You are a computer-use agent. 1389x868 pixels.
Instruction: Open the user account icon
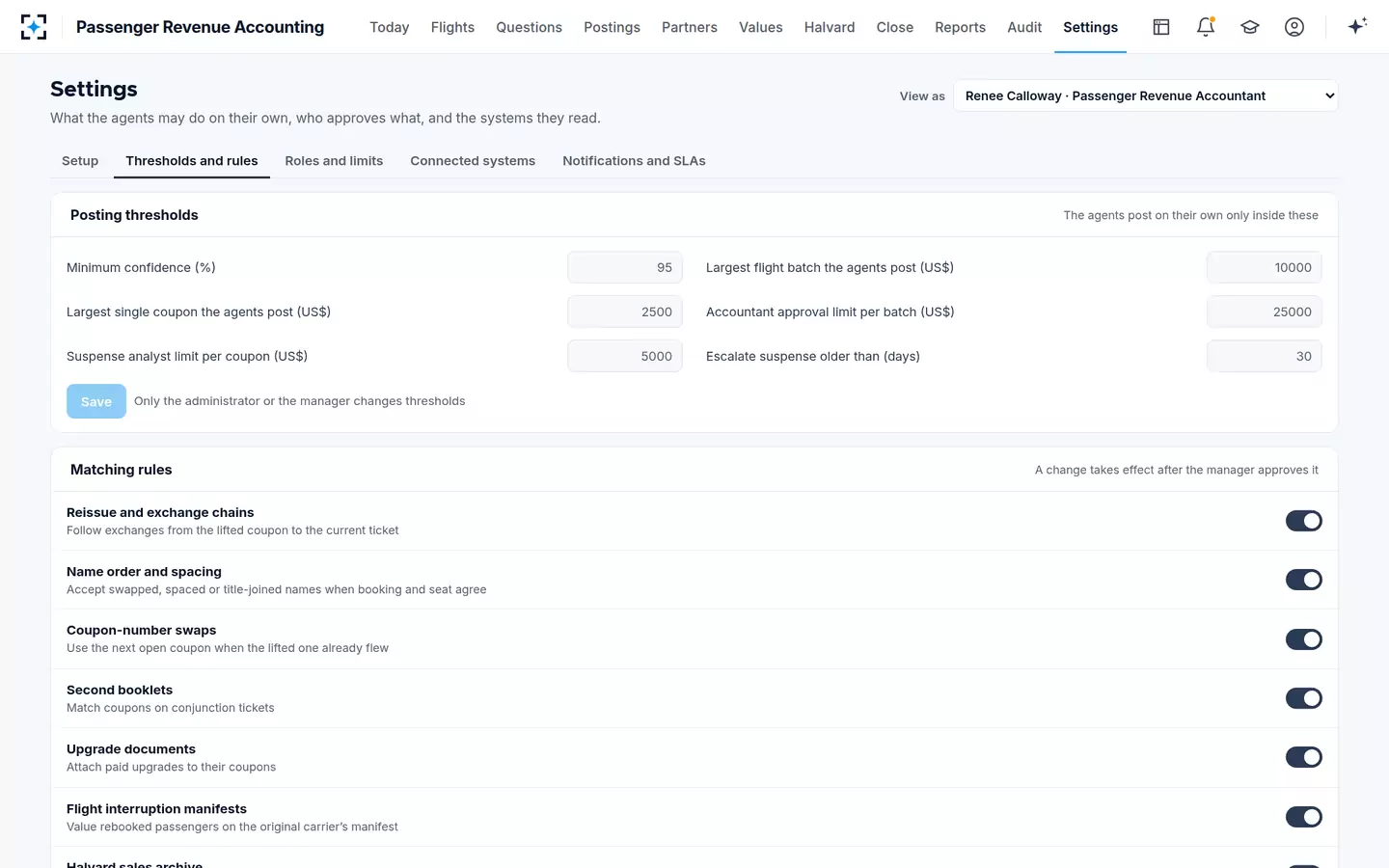pyautogui.click(x=1294, y=27)
